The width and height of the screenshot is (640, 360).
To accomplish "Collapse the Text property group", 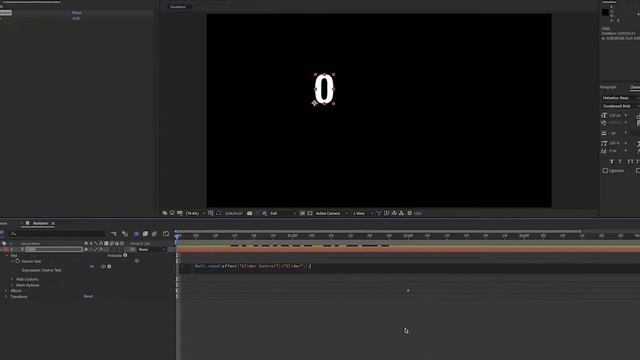I will 7,256.
